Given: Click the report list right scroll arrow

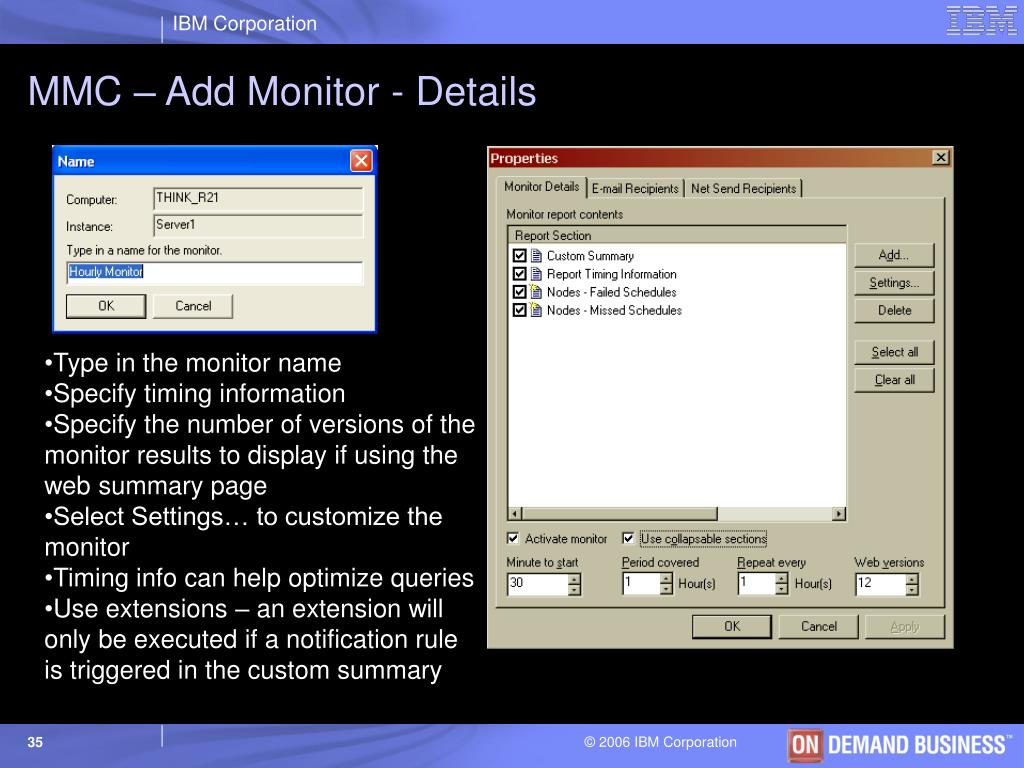Looking at the screenshot, I should 839,514.
